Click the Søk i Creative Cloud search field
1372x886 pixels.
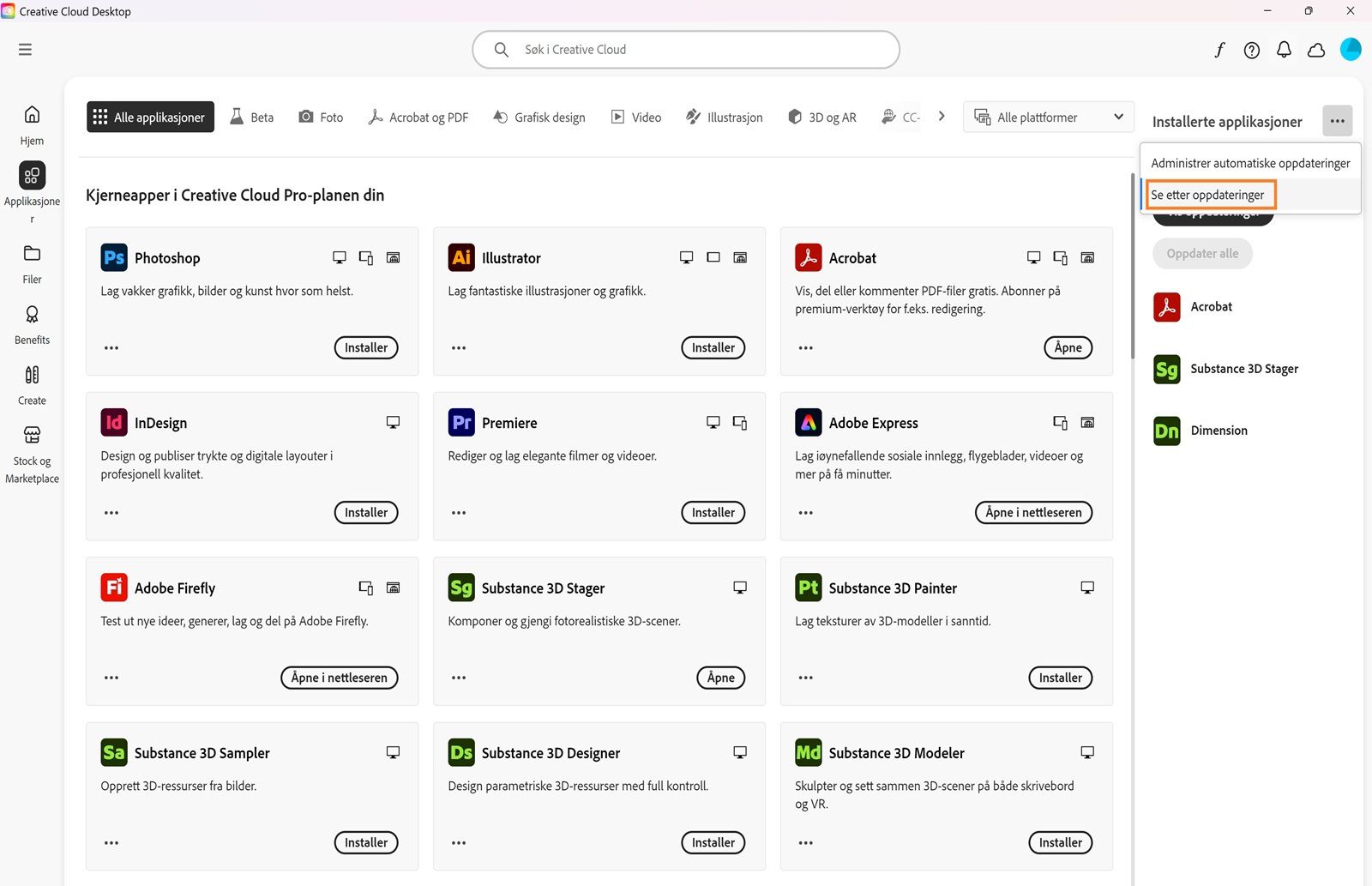pyautogui.click(x=685, y=50)
